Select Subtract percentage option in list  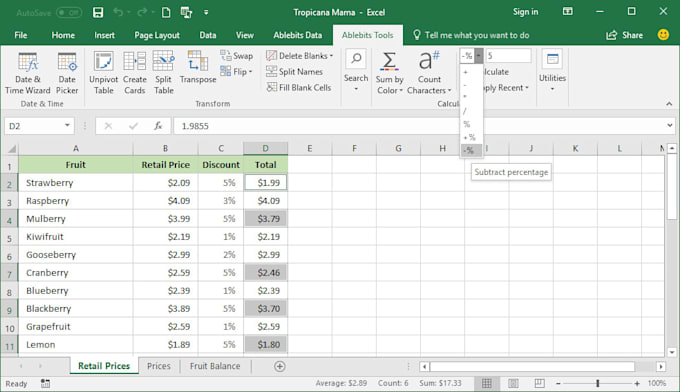coord(471,150)
